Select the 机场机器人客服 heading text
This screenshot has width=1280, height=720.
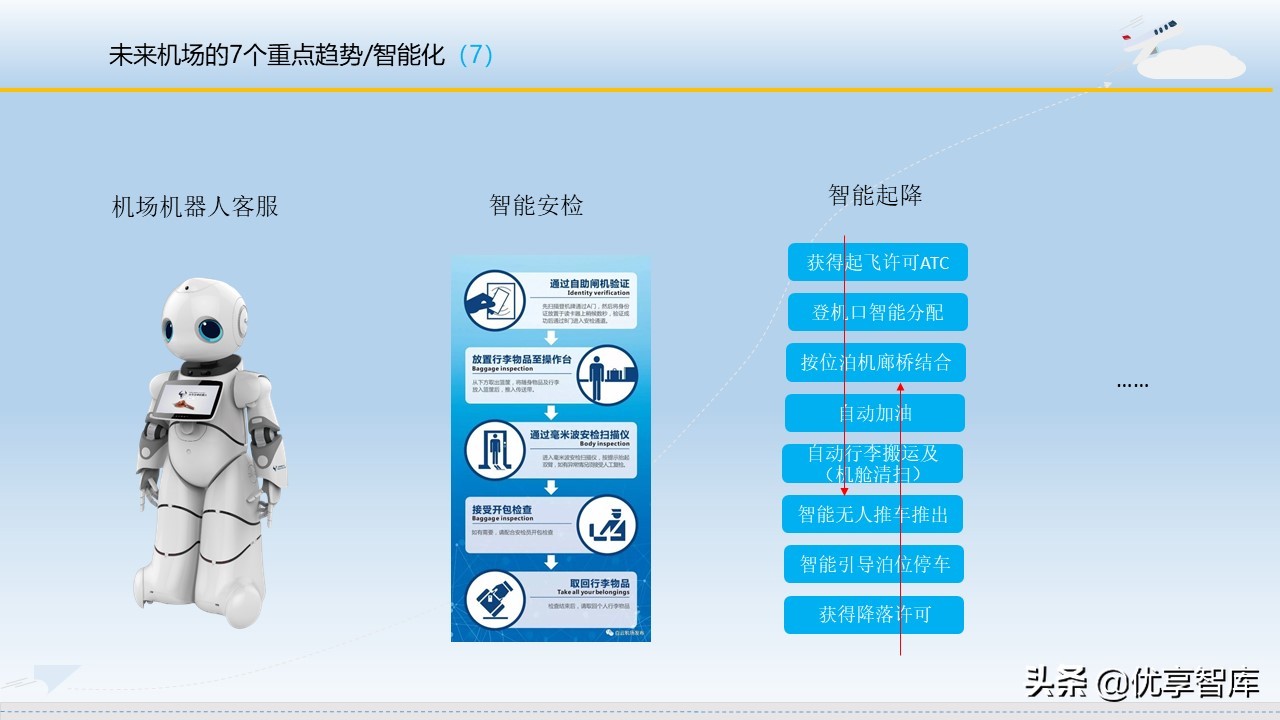tap(195, 208)
